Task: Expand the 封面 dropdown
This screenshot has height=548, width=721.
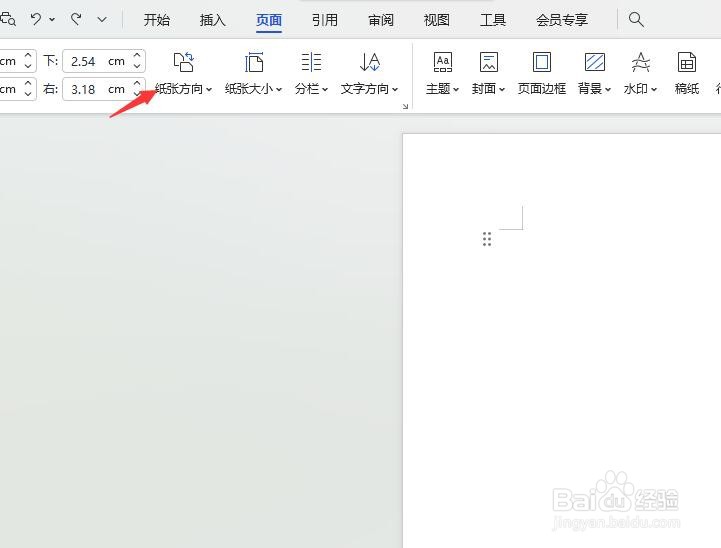Action: click(502, 89)
